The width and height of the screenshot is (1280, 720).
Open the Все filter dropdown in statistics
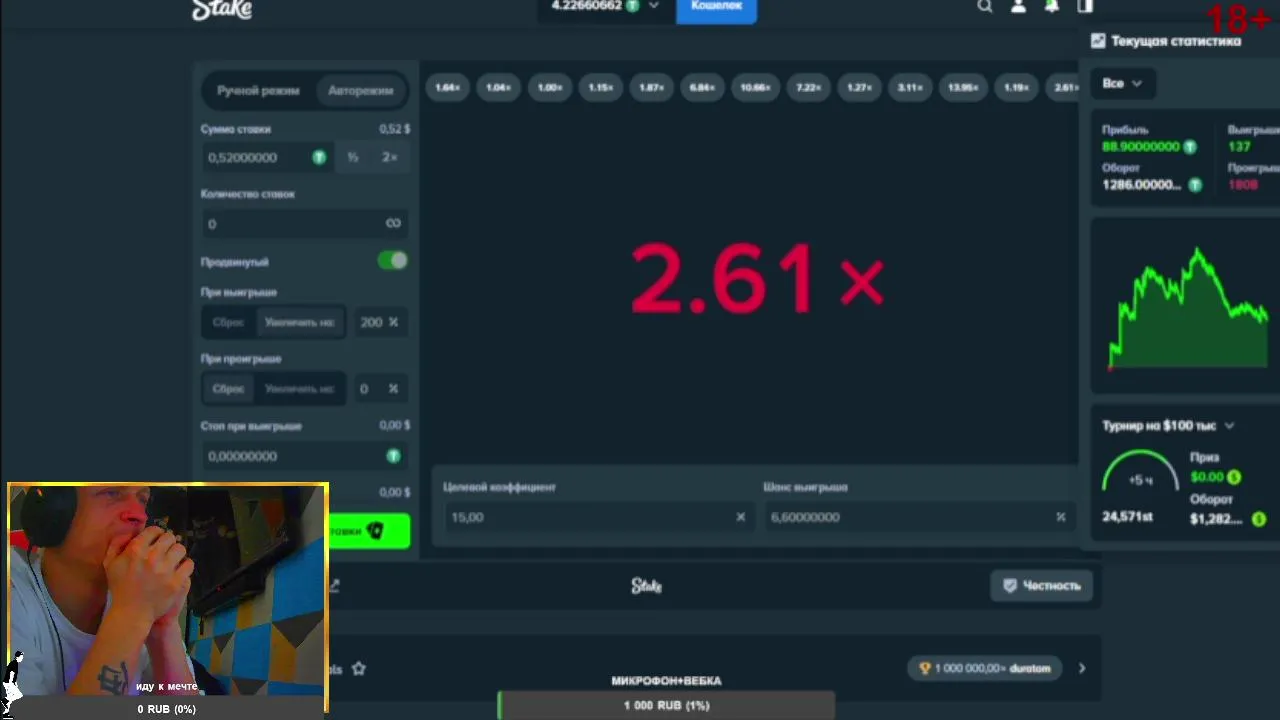point(1122,83)
